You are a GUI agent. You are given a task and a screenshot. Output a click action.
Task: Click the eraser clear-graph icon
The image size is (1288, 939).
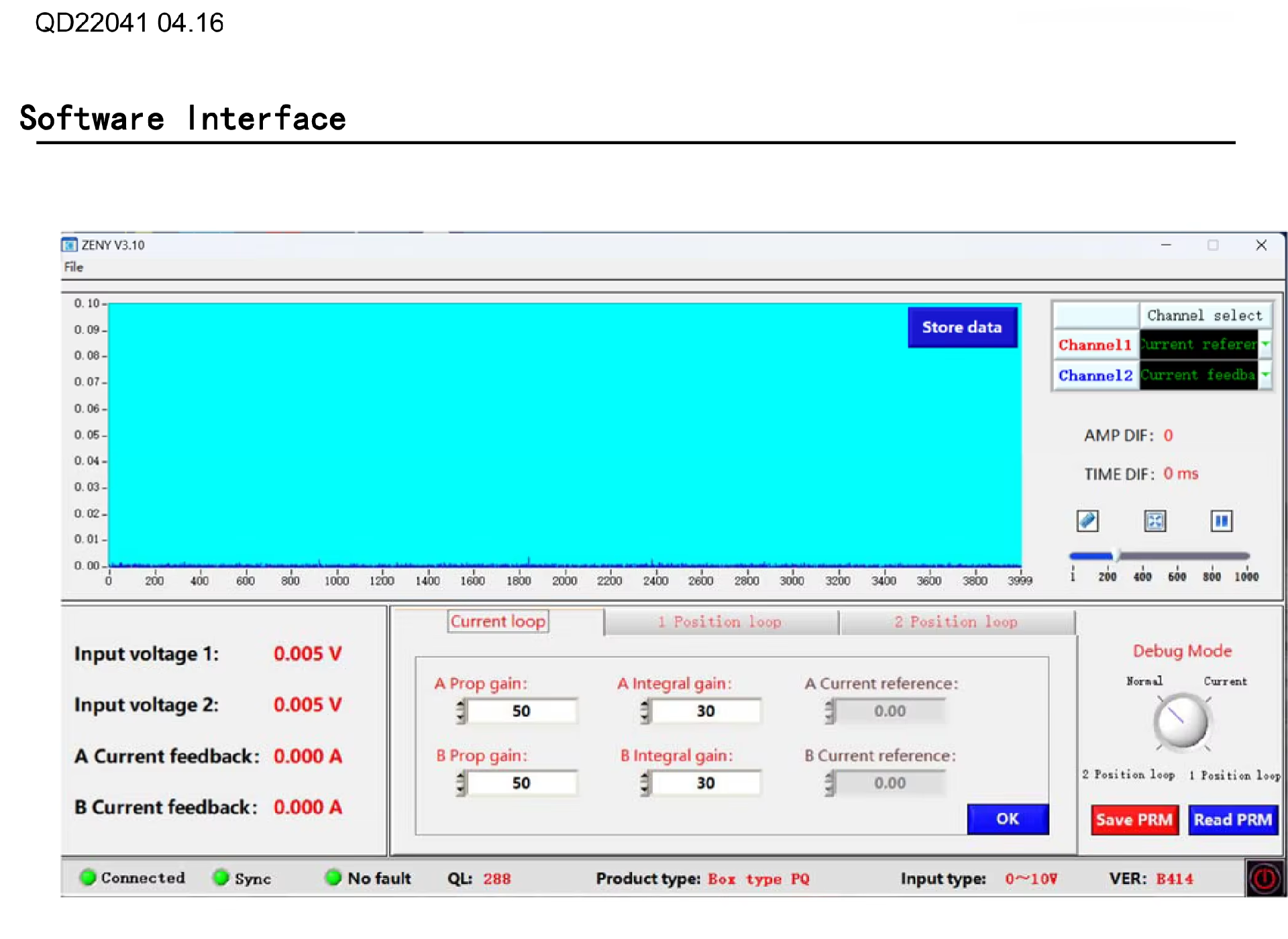pos(1087,520)
